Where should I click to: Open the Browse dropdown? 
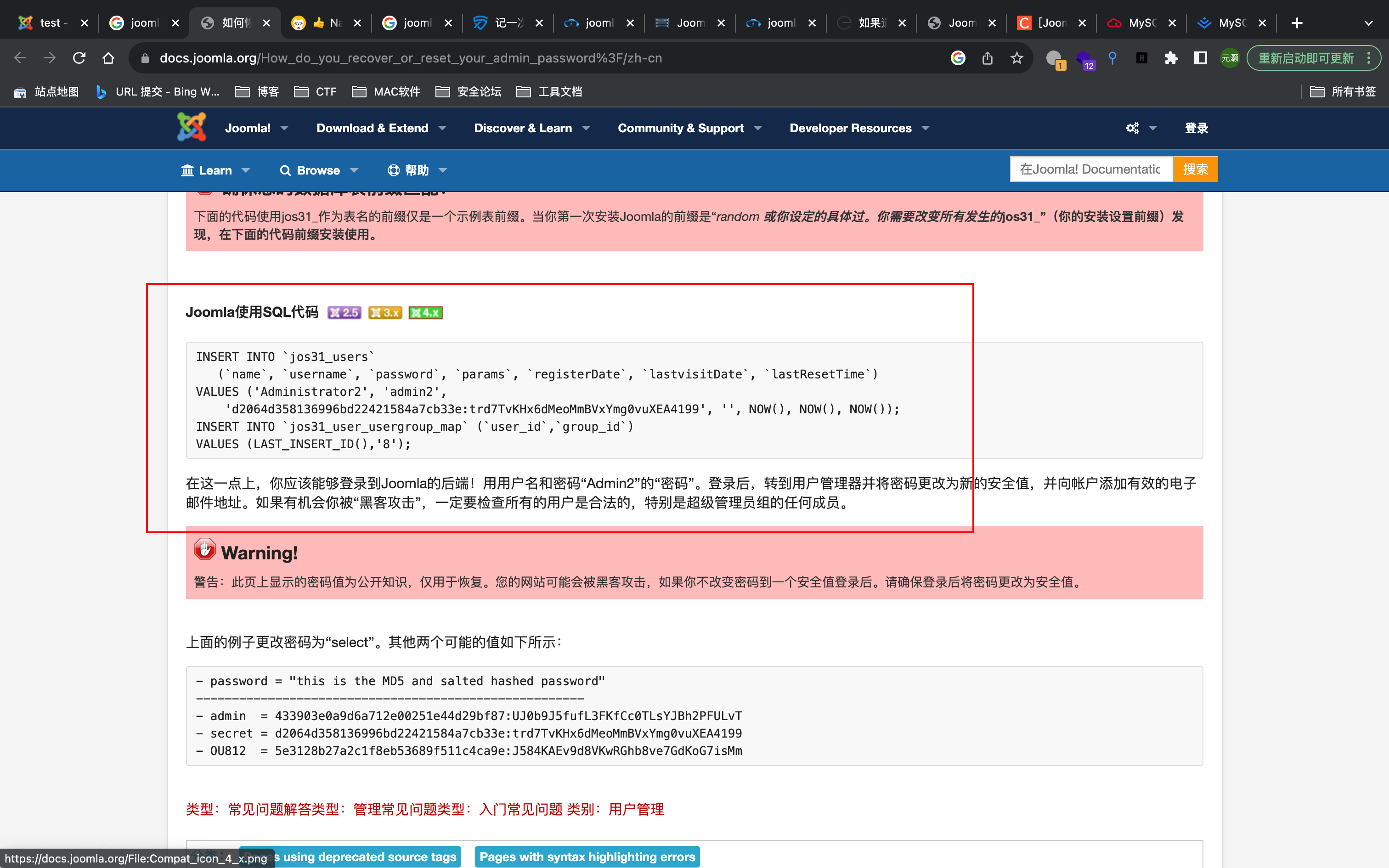(x=319, y=170)
